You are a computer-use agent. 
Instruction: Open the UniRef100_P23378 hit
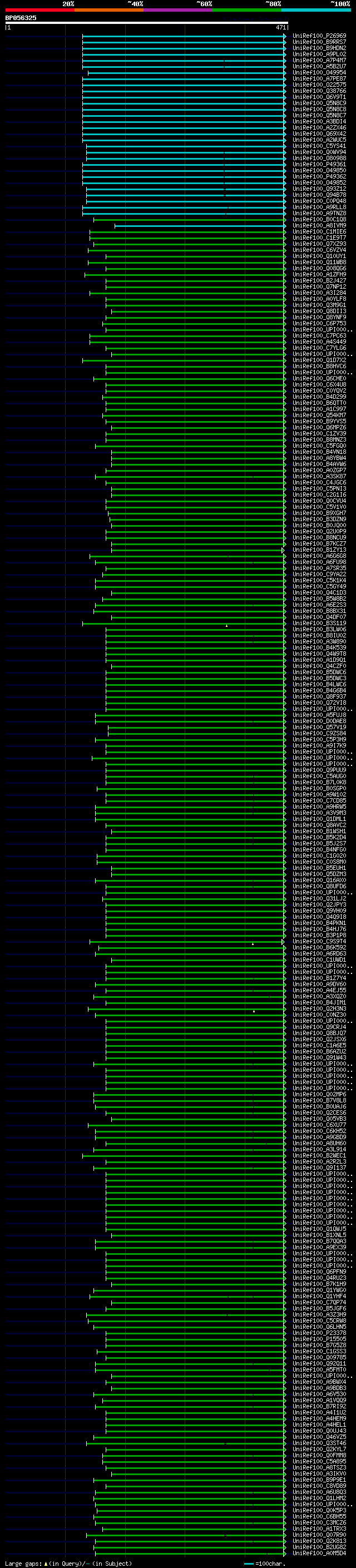(x=319, y=1332)
